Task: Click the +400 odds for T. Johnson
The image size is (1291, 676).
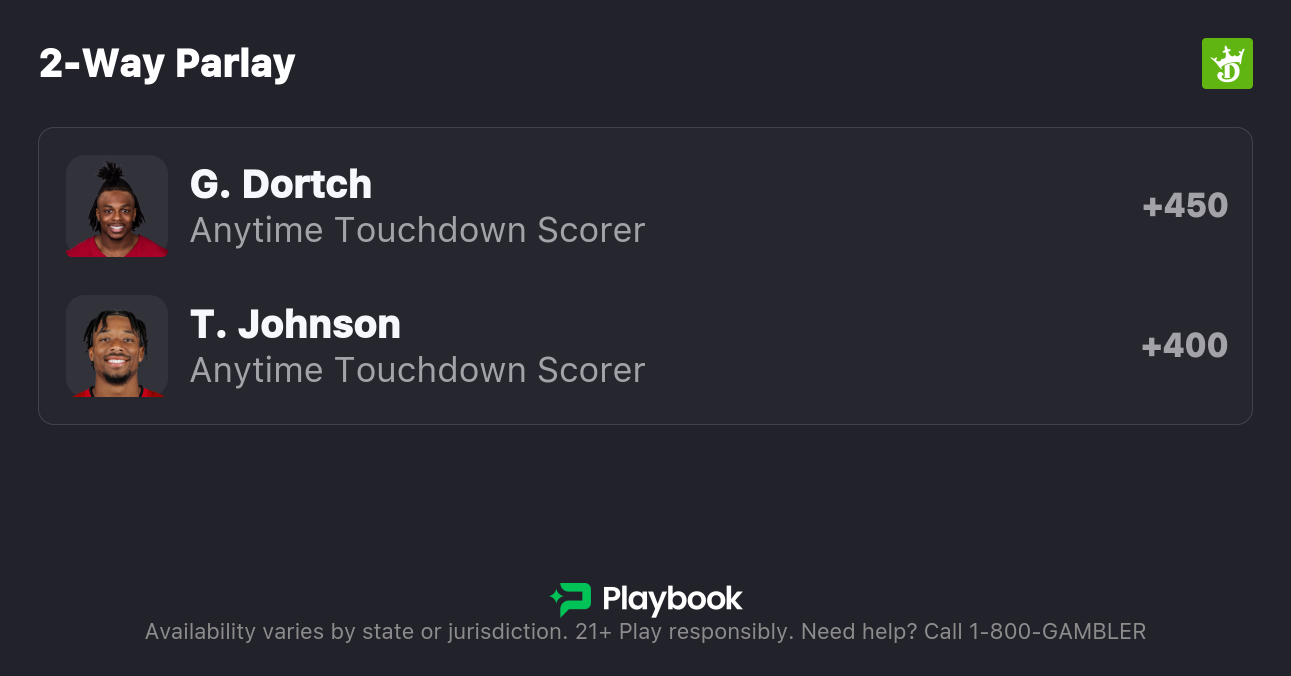Action: click(1185, 346)
